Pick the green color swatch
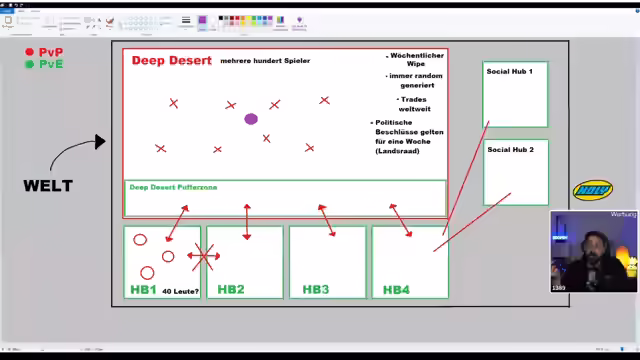The image size is (640, 360). point(254,18)
